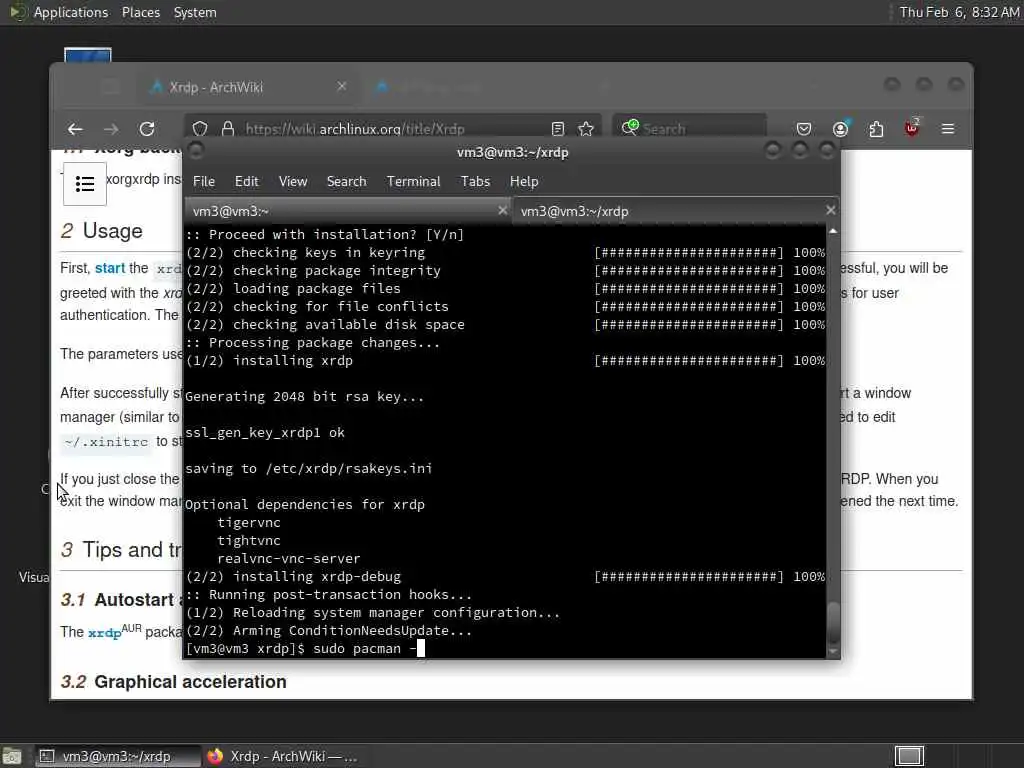Open terminal Tabs menu

pos(475,182)
